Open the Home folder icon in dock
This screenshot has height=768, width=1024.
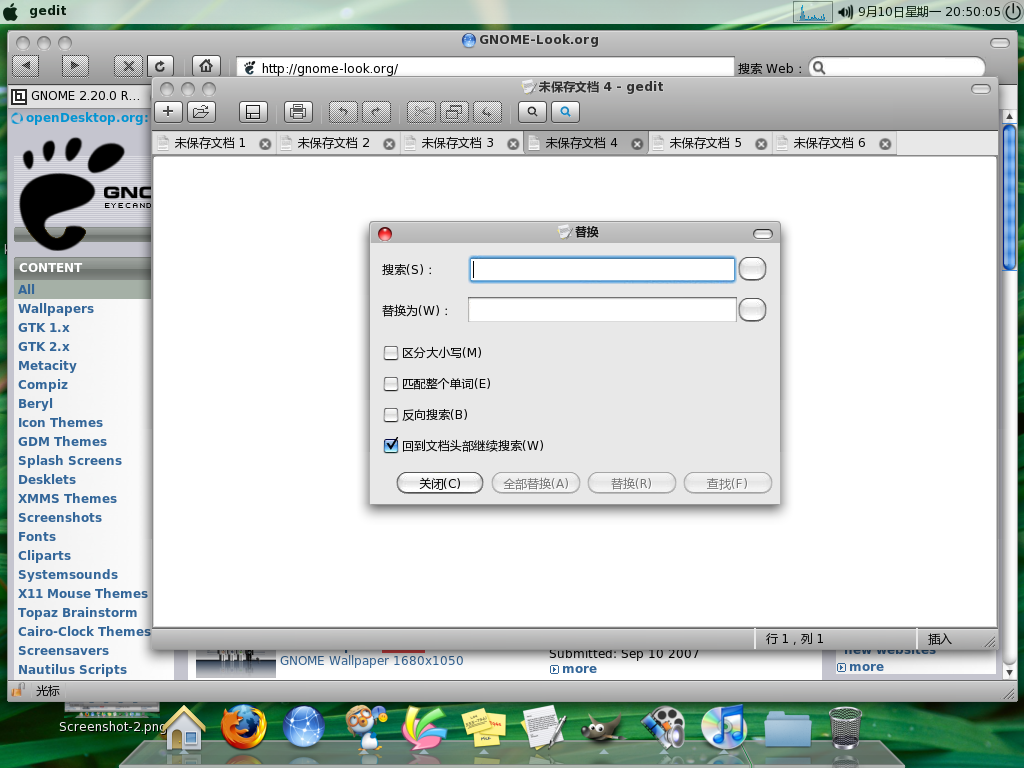pyautogui.click(x=185, y=728)
